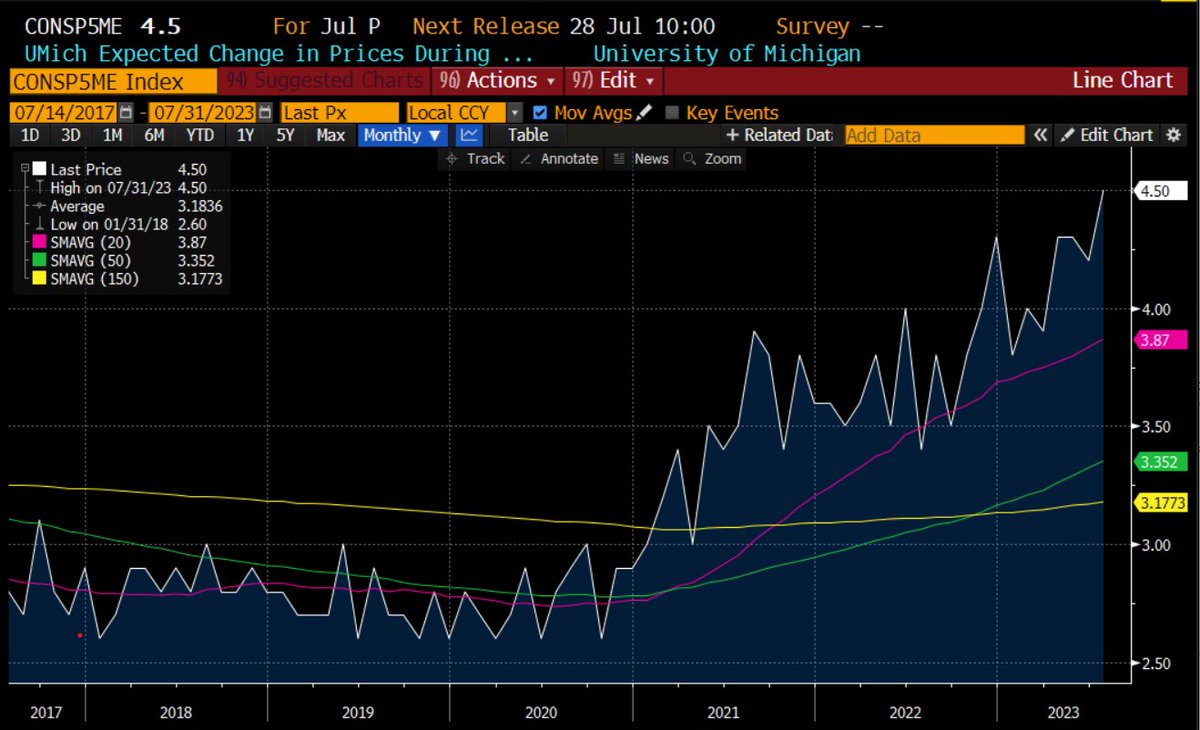This screenshot has width=1200, height=730.
Task: Open the News overlay tool
Action: tap(641, 159)
